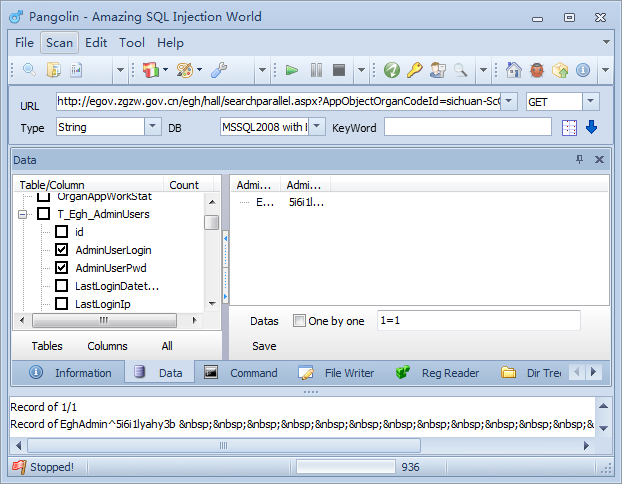Click the Save button
The width and height of the screenshot is (622, 484).
[x=264, y=346]
